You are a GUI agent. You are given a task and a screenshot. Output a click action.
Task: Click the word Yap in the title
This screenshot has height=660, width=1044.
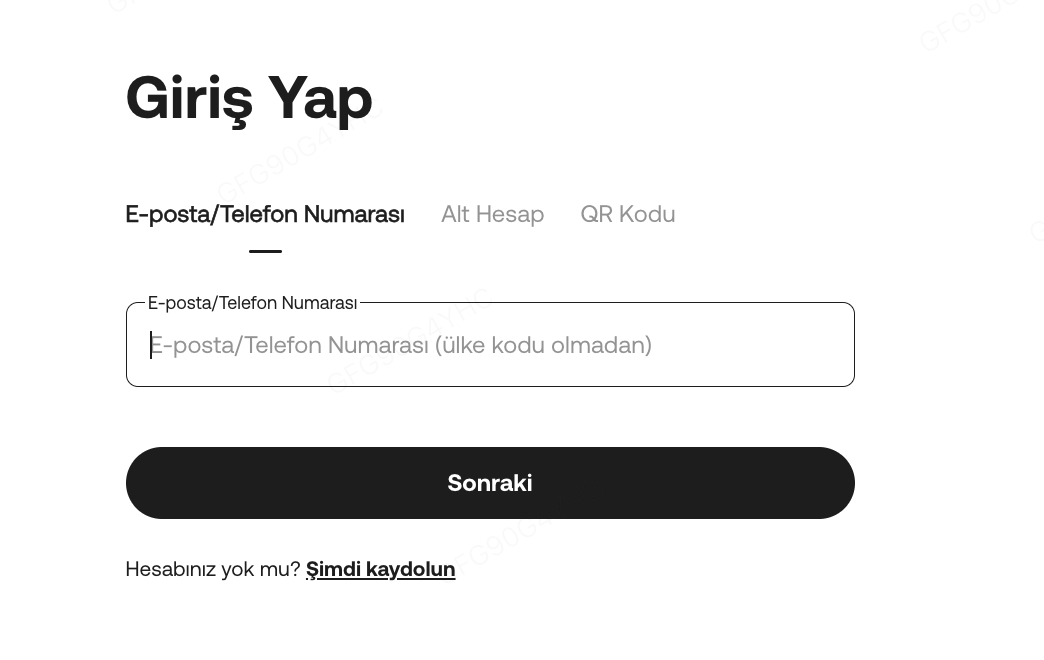[320, 98]
